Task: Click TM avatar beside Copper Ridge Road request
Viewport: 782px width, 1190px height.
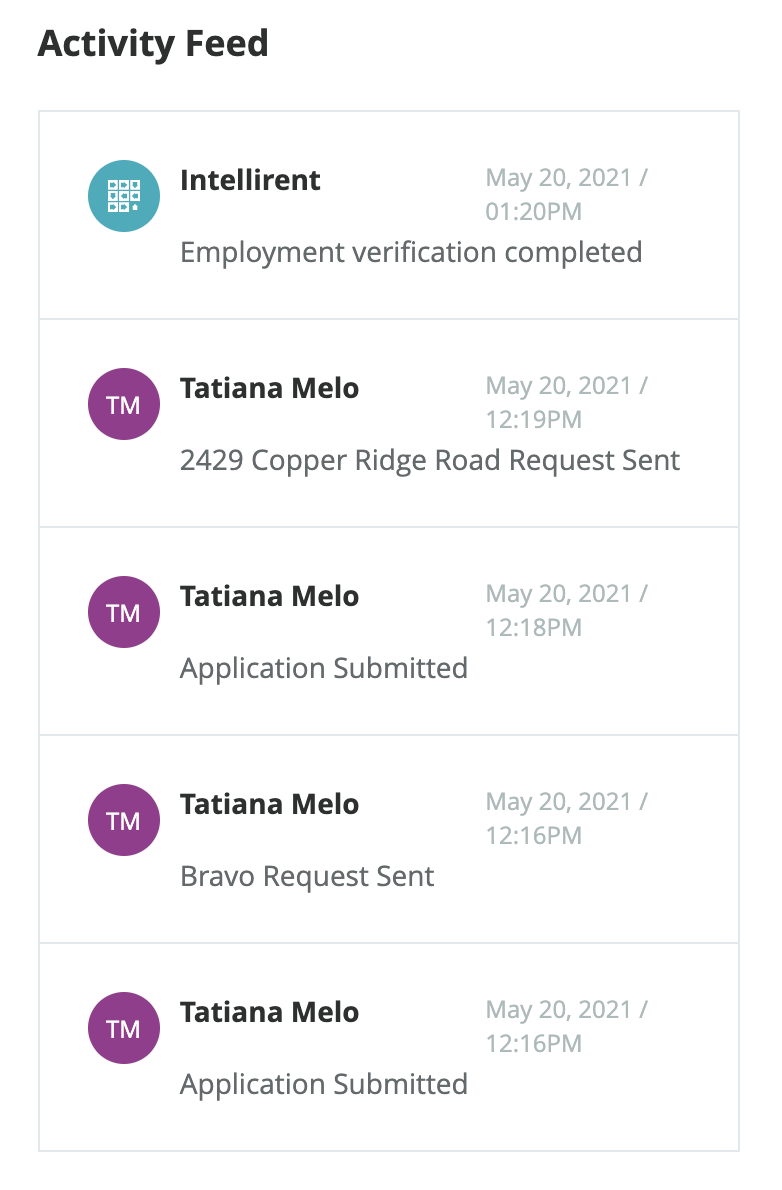Action: [x=124, y=404]
